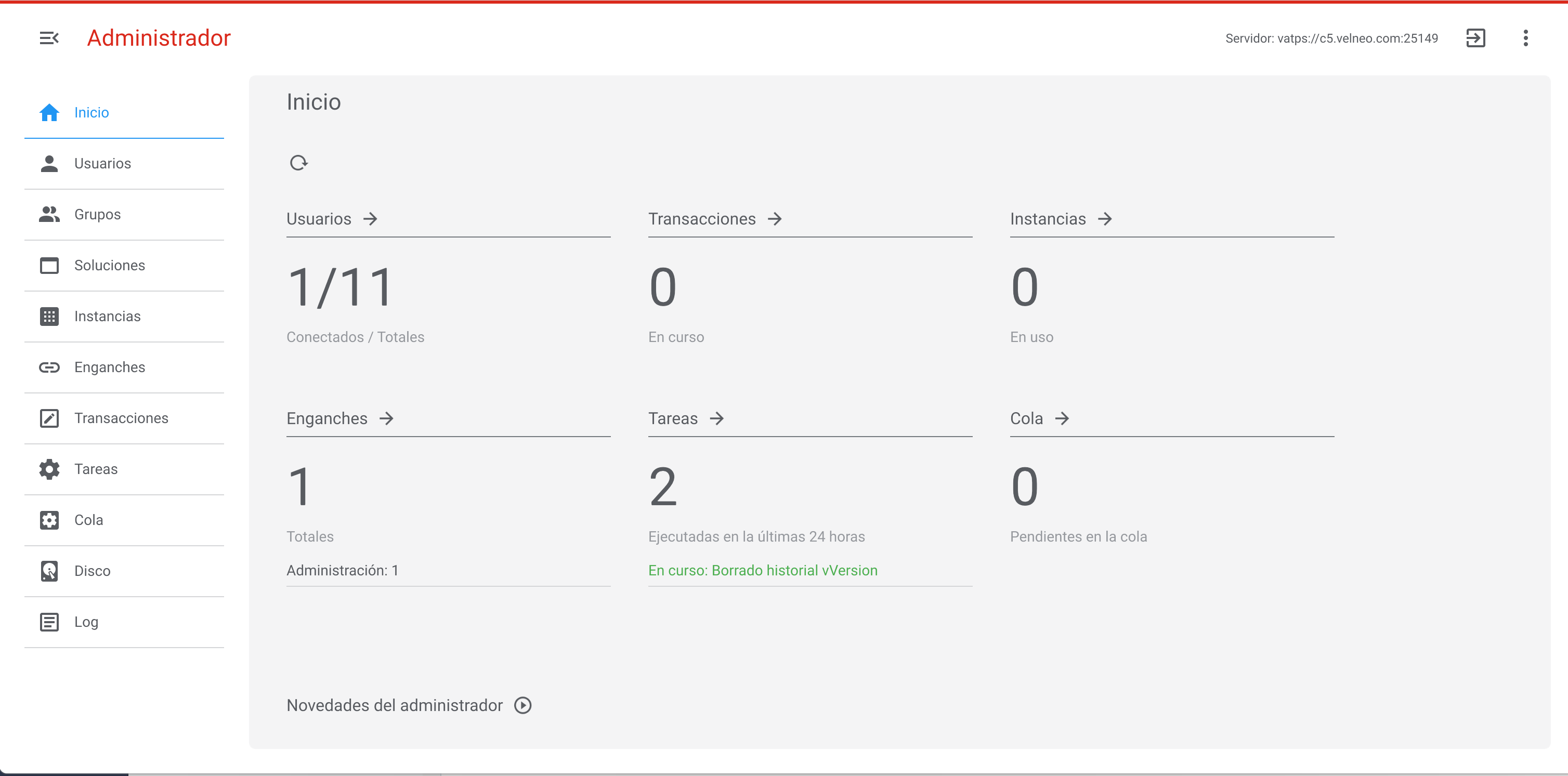The width and height of the screenshot is (1568, 776).
Task: Open the Instancias dashboard card heading
Action: point(1048,218)
